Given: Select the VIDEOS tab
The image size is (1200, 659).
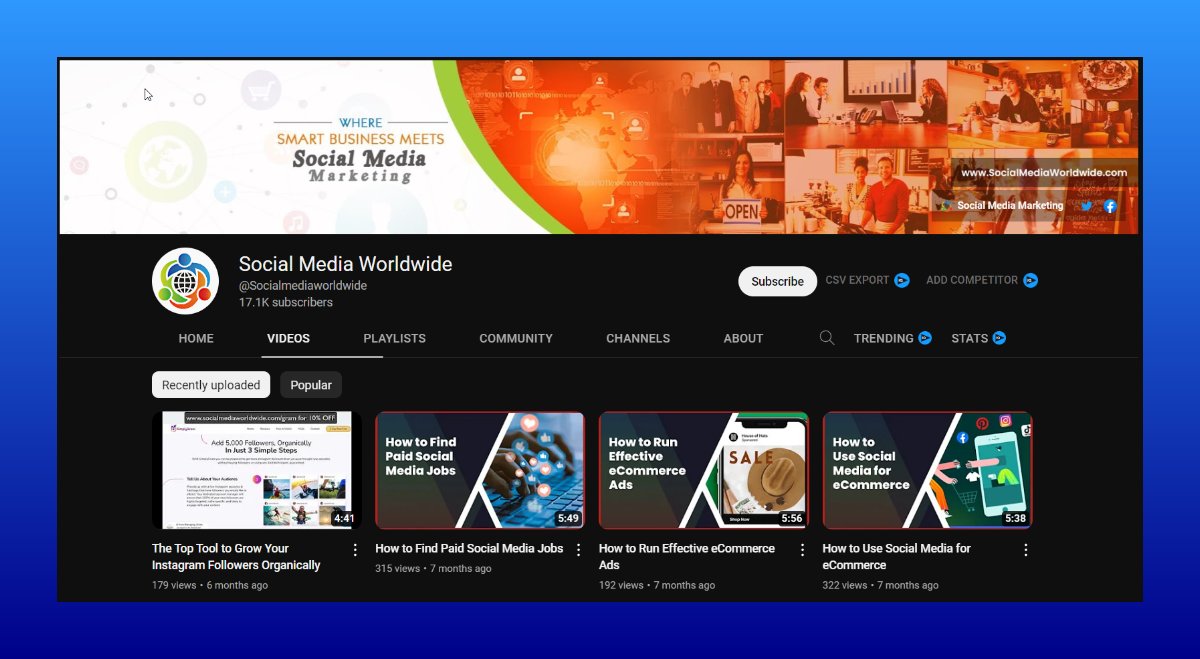Looking at the screenshot, I should [288, 338].
